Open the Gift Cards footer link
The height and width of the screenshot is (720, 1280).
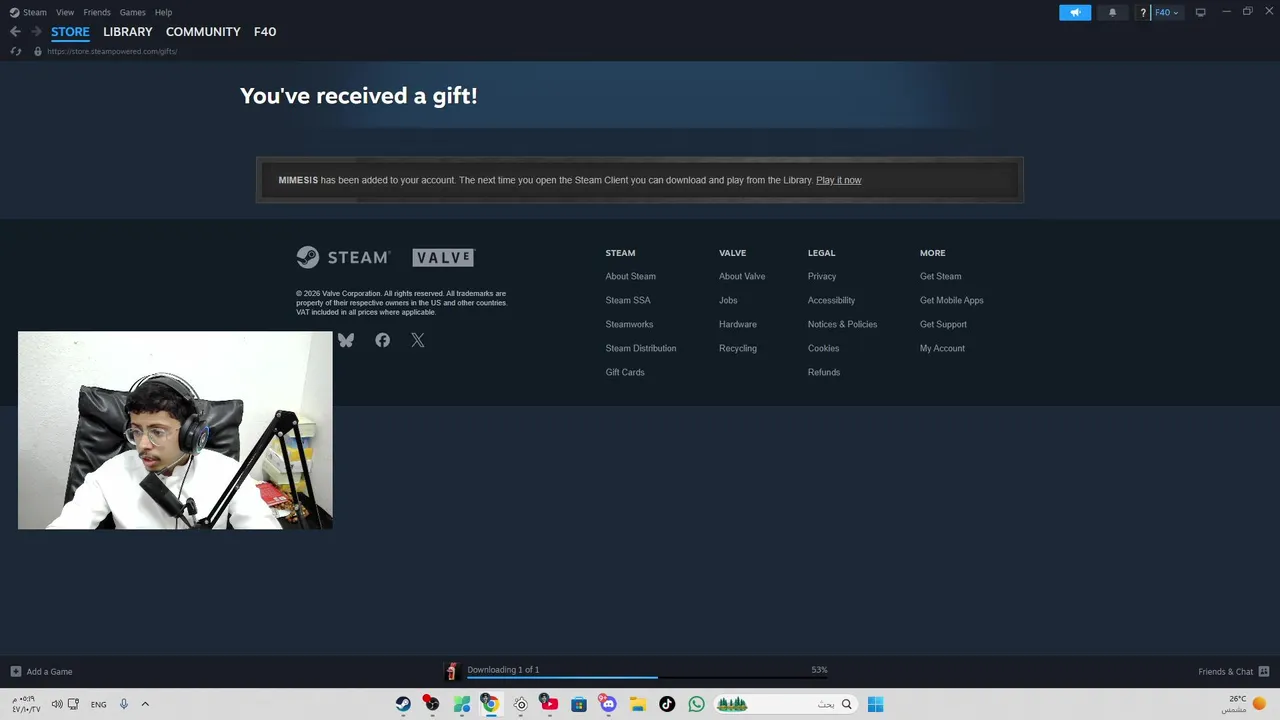[x=625, y=372]
